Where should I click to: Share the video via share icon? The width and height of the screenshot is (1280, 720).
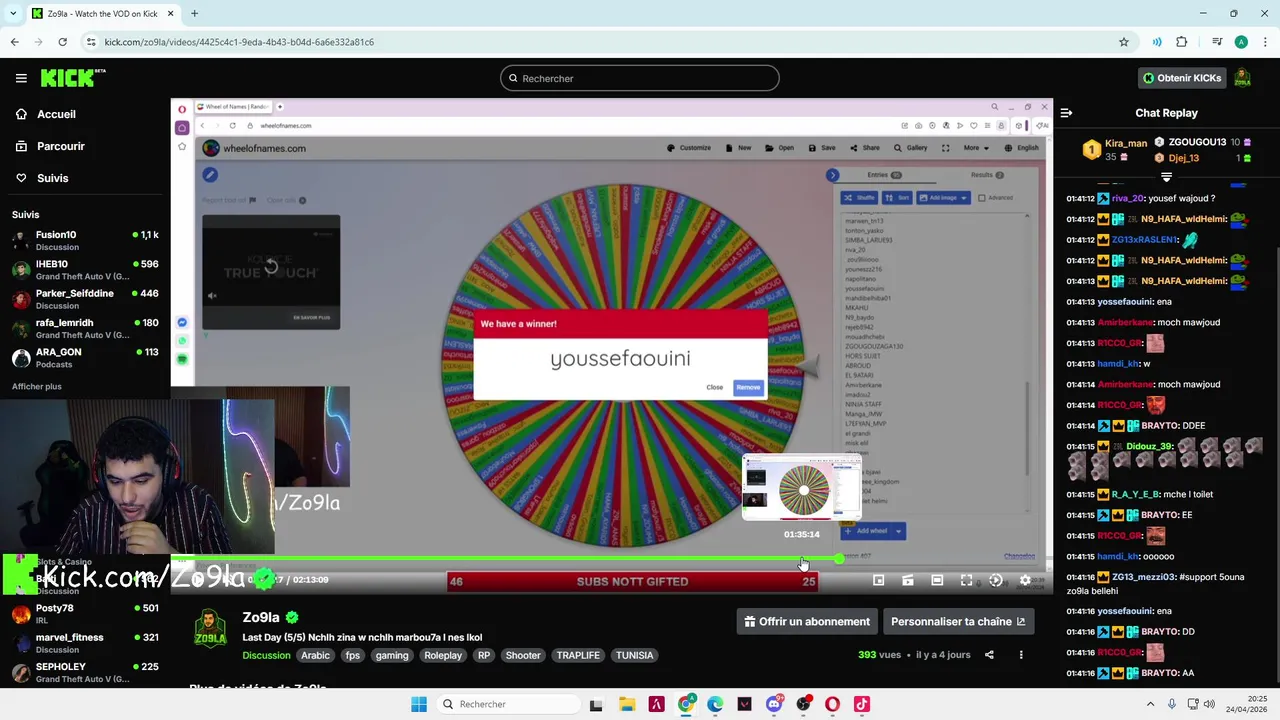tap(989, 655)
